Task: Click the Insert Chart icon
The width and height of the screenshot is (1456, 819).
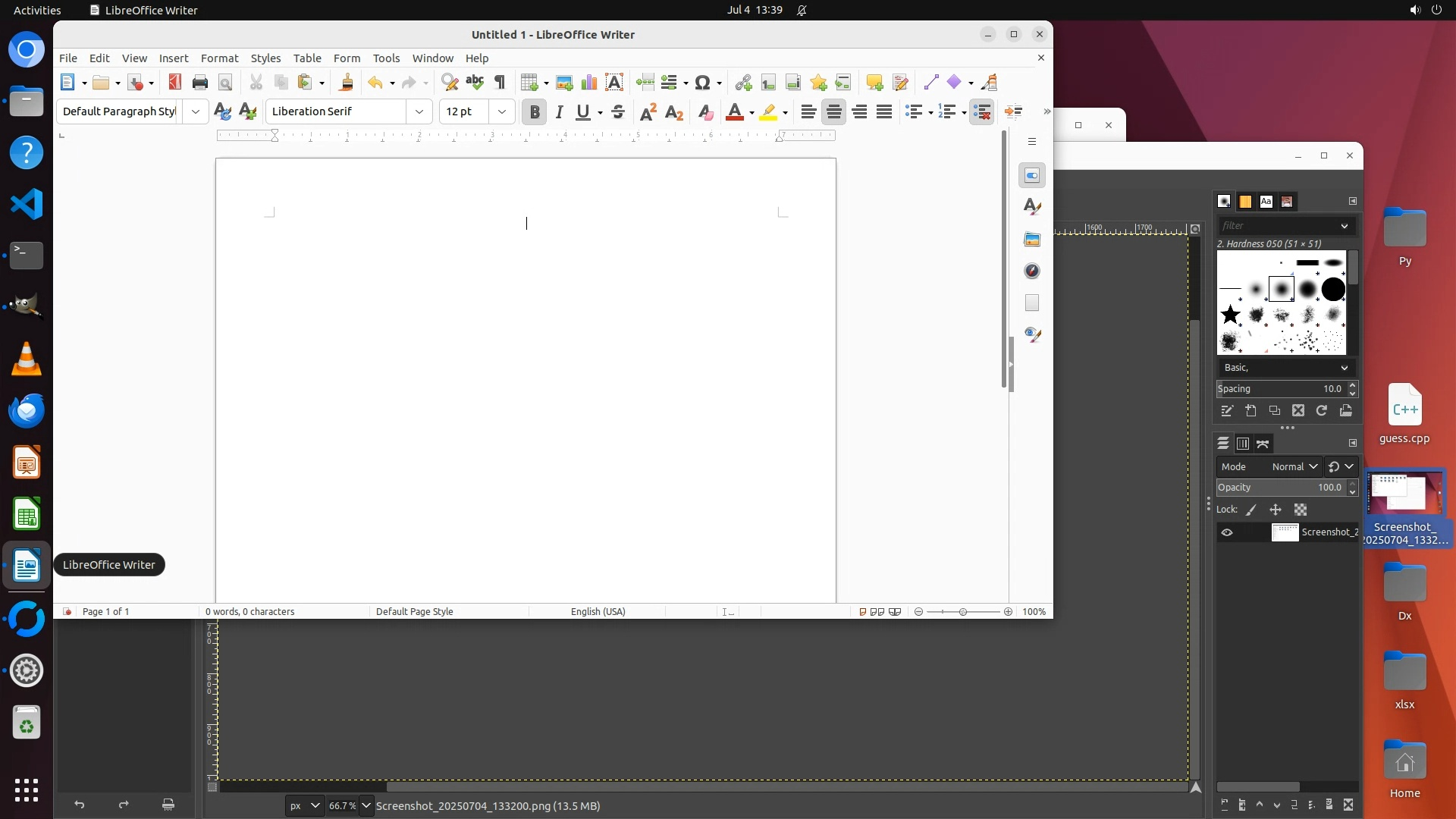Action: (x=588, y=83)
